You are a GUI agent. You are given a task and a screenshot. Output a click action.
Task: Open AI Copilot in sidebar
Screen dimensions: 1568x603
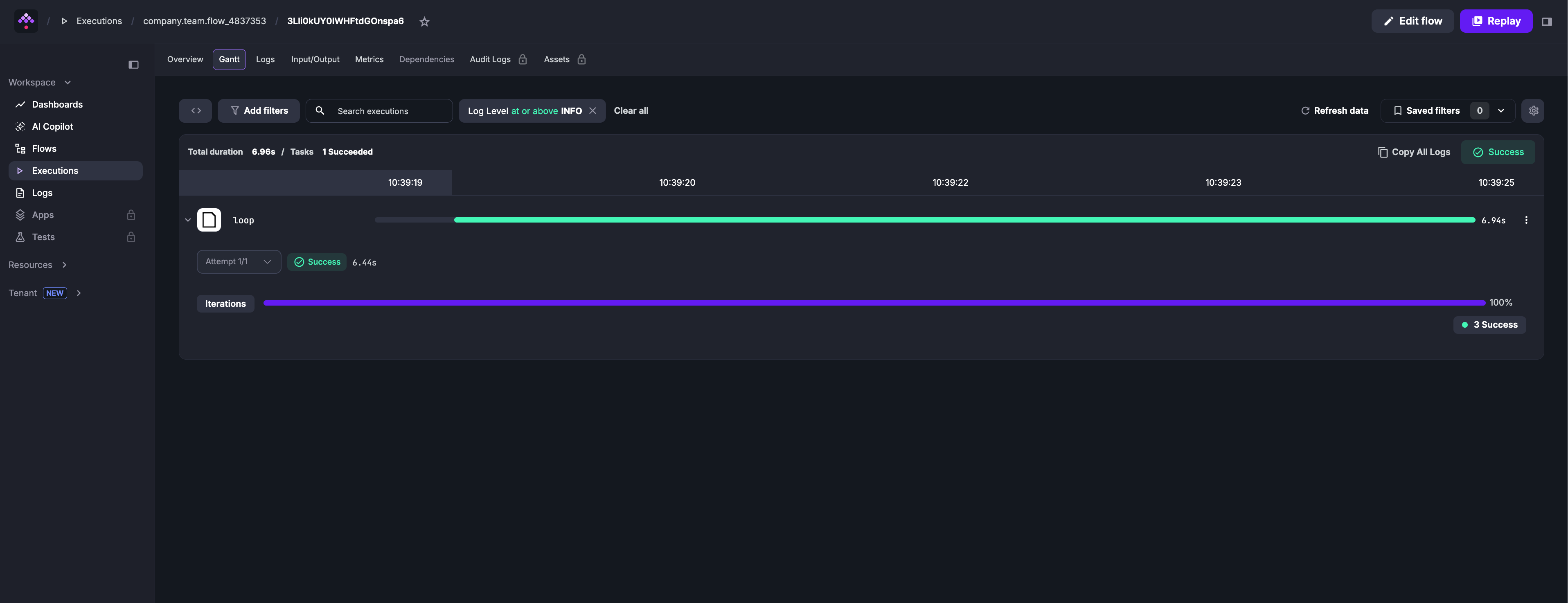[75, 126]
